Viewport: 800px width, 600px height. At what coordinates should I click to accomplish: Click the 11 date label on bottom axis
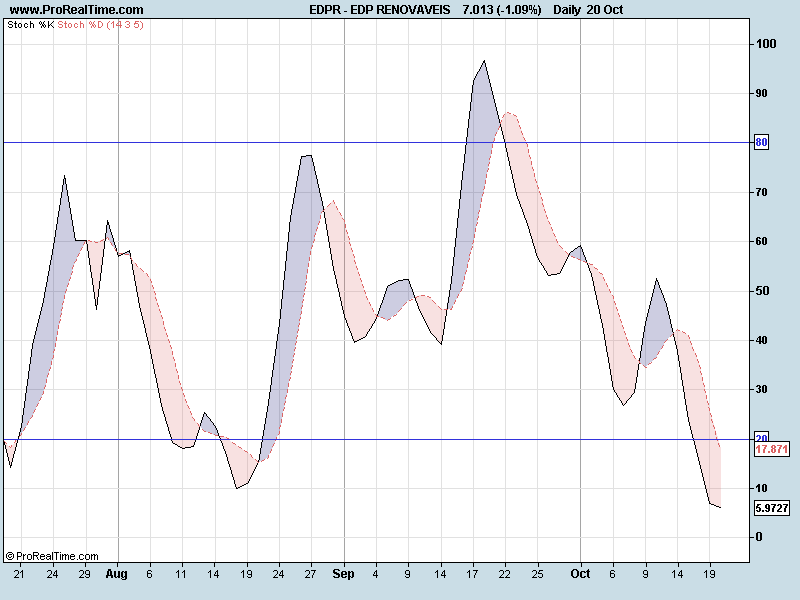tap(181, 574)
